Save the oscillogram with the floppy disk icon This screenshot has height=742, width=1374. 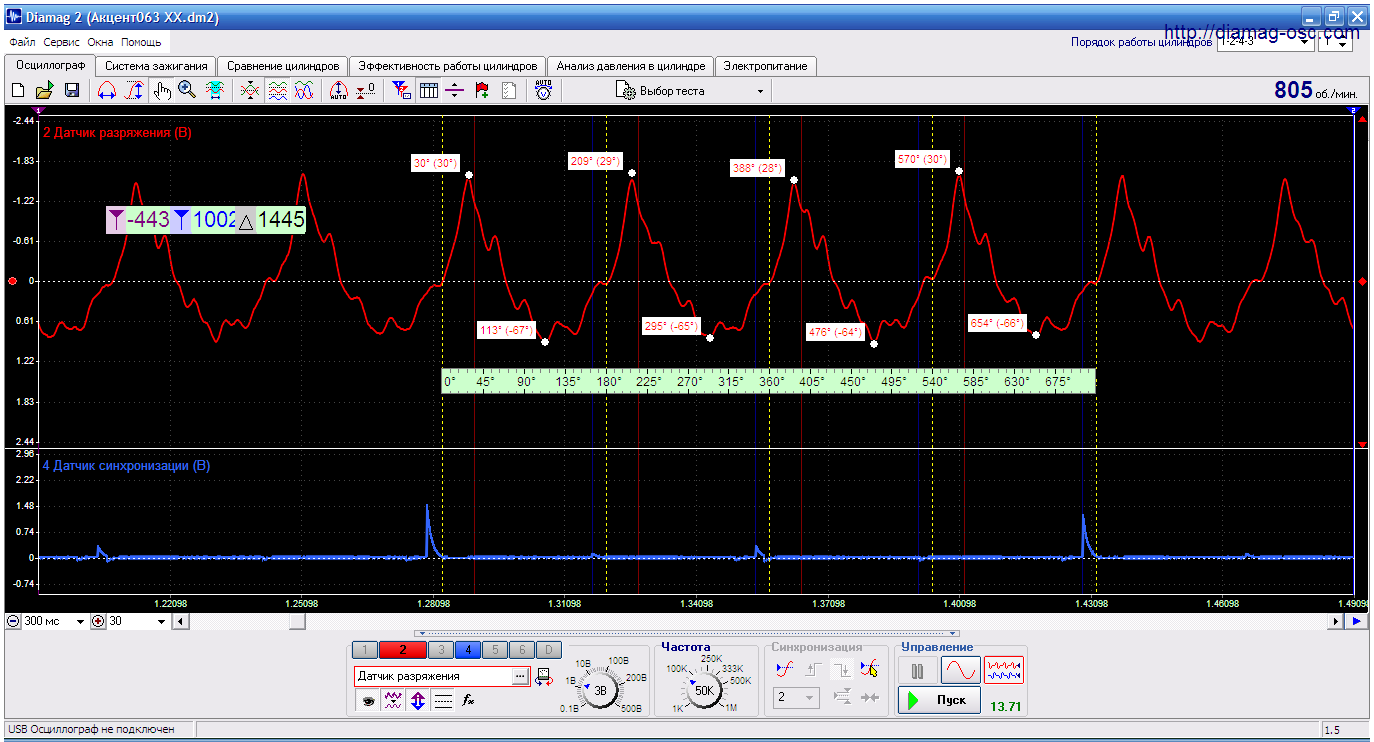click(x=72, y=91)
